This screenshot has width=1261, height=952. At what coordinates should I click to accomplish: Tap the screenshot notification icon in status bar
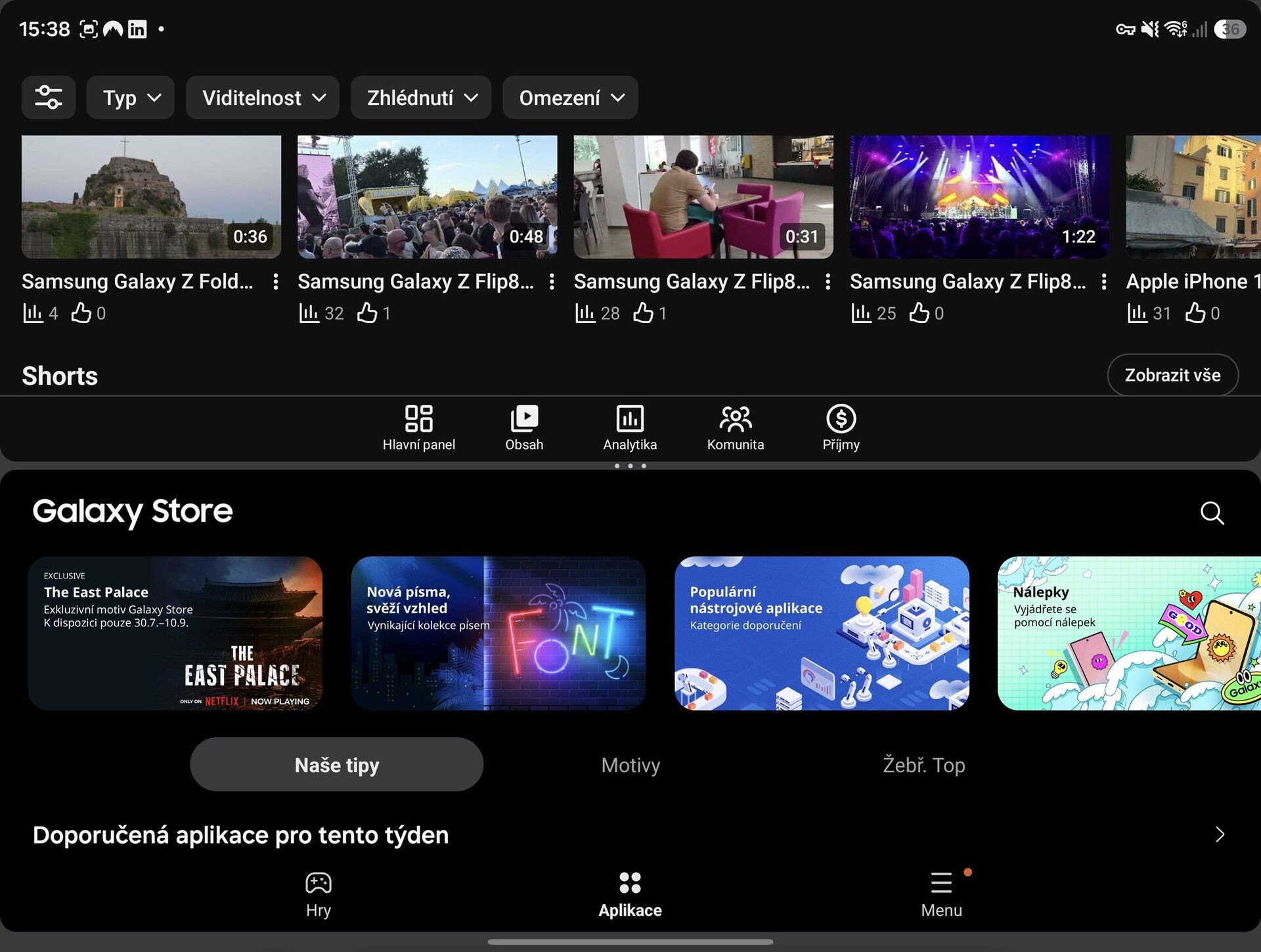89,29
